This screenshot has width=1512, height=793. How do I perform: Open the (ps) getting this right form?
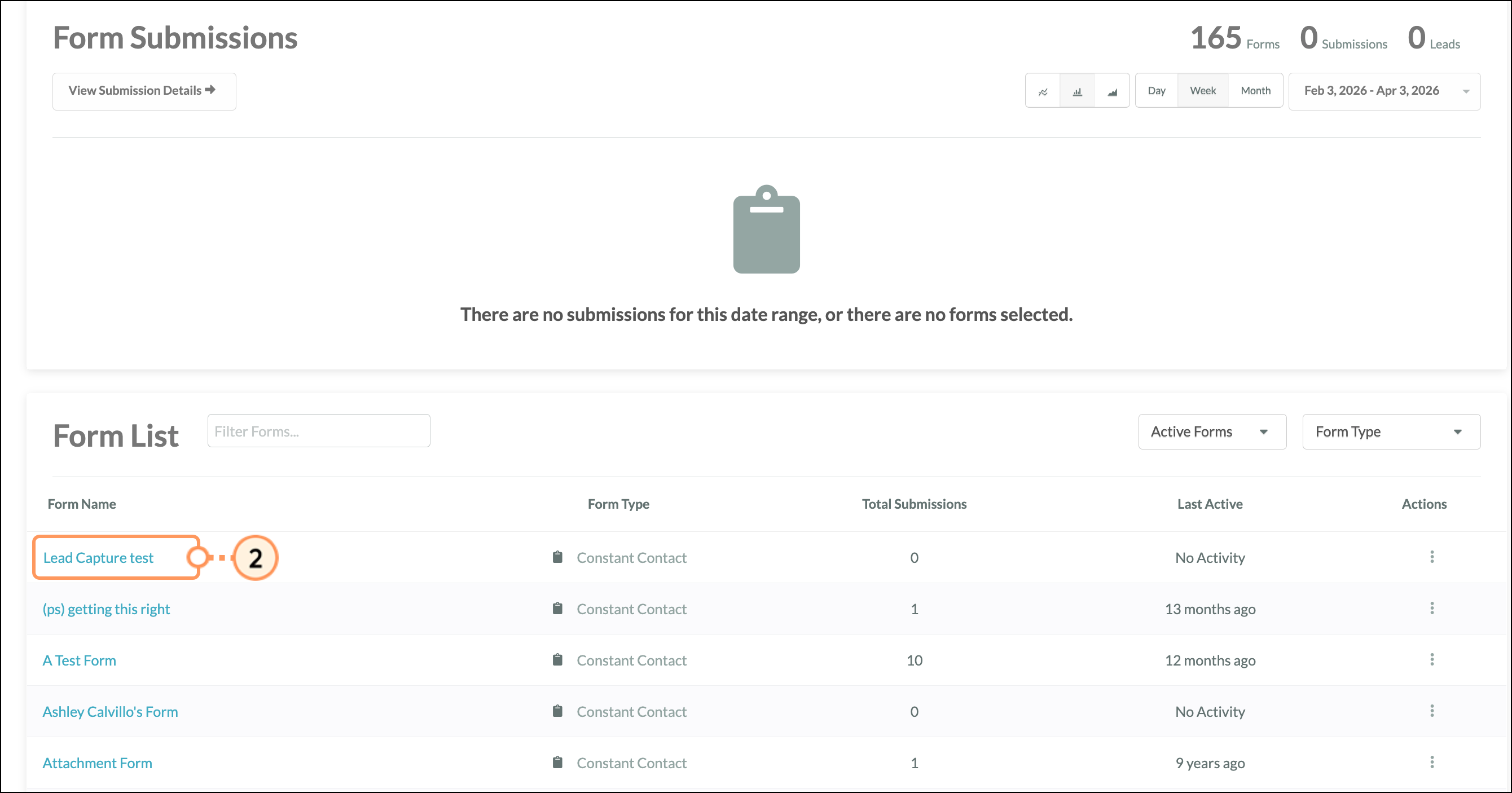(106, 609)
